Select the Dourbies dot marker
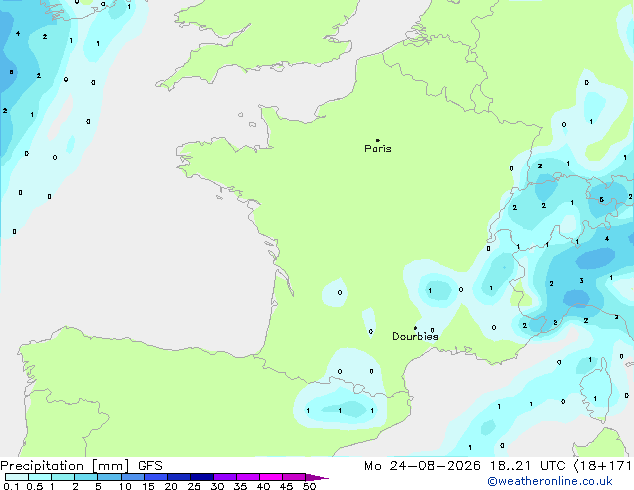The image size is (634, 490). coord(415,328)
